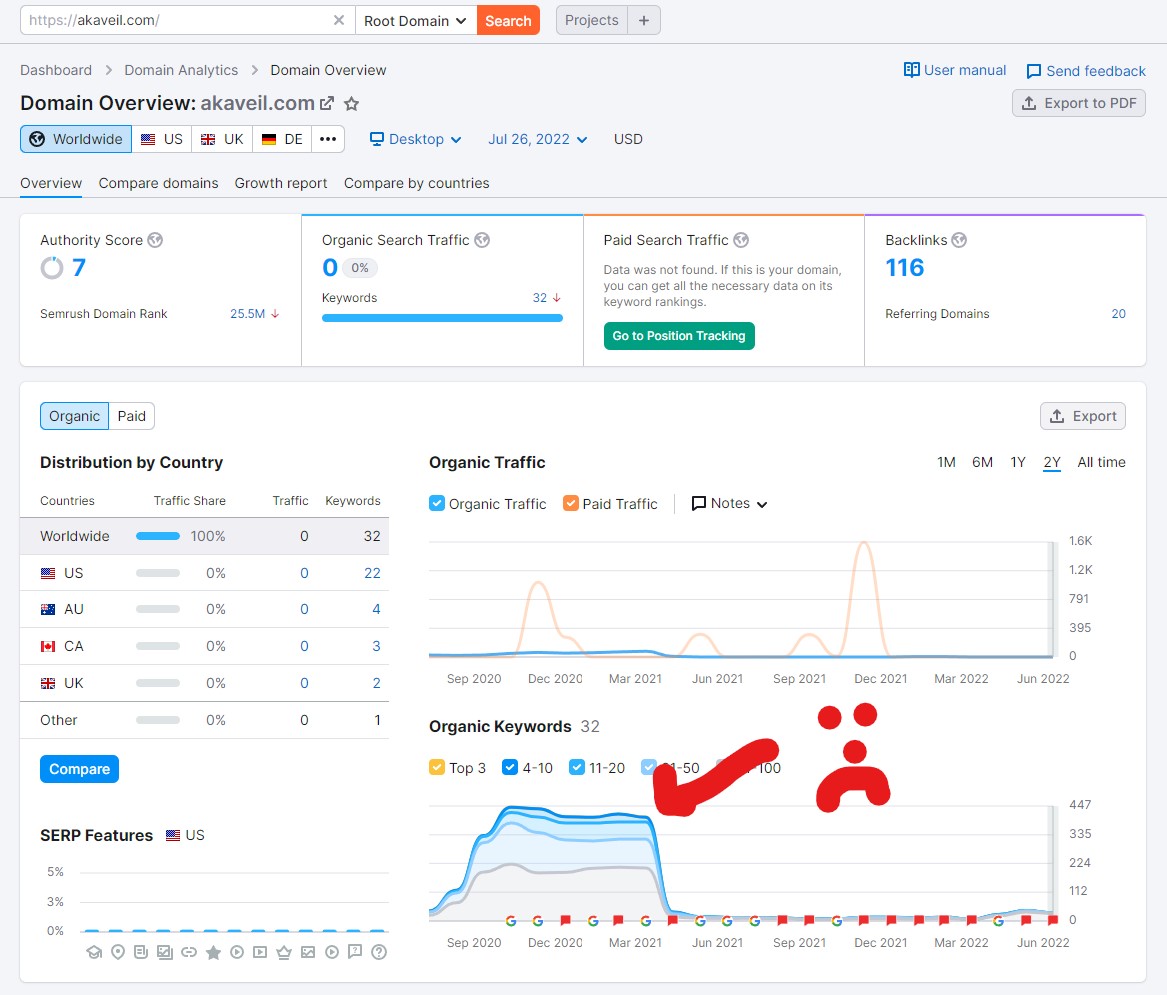This screenshot has width=1167, height=995.
Task: Switch to Compare by countries tab
Action: [x=416, y=183]
